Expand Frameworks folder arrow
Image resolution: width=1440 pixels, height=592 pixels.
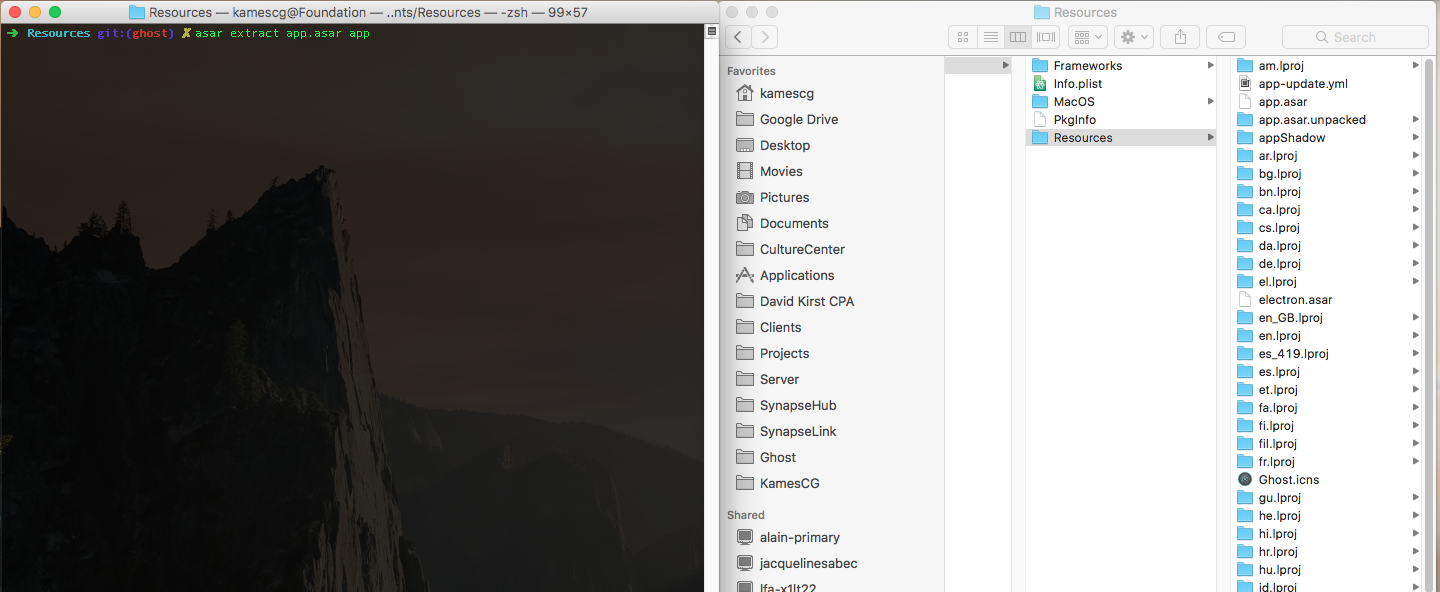[1210, 65]
